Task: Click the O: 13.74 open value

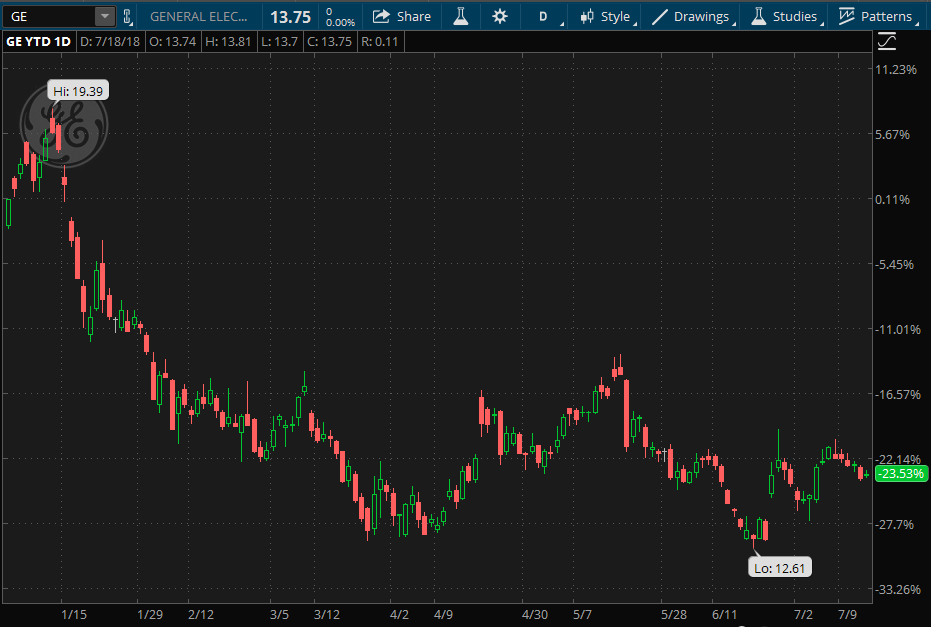Action: click(173, 42)
